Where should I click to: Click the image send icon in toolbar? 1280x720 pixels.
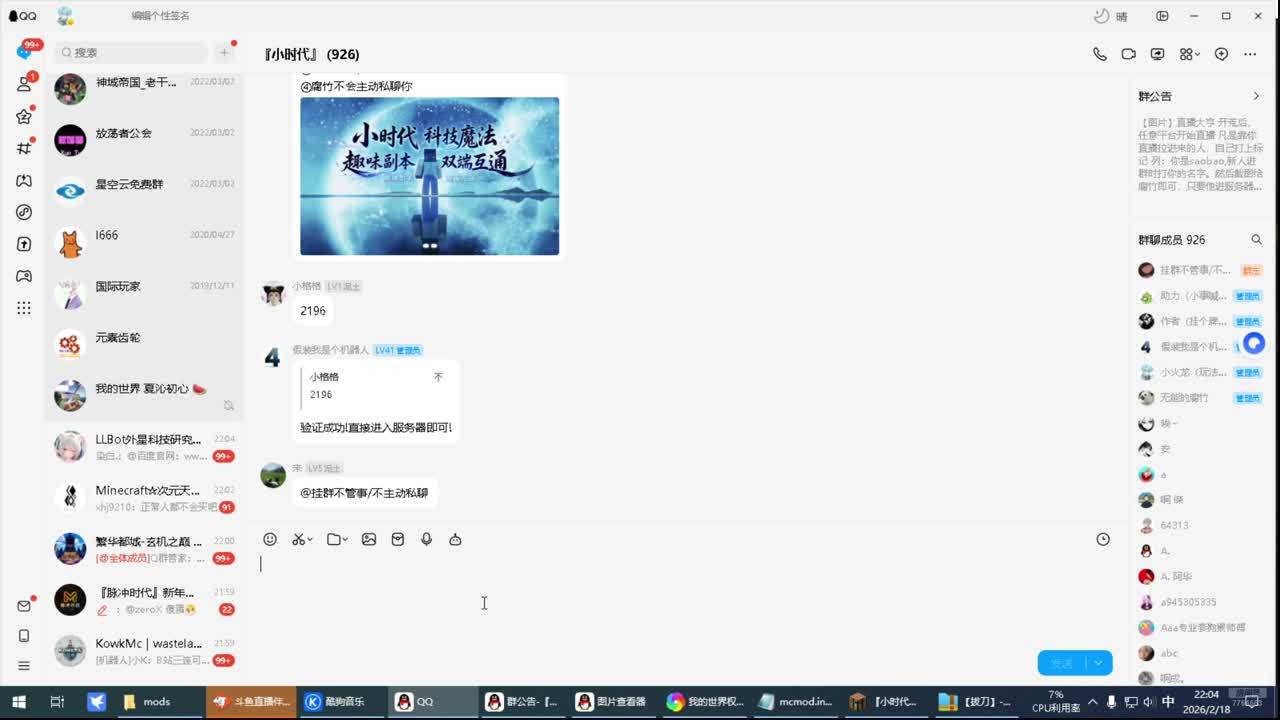click(x=369, y=539)
